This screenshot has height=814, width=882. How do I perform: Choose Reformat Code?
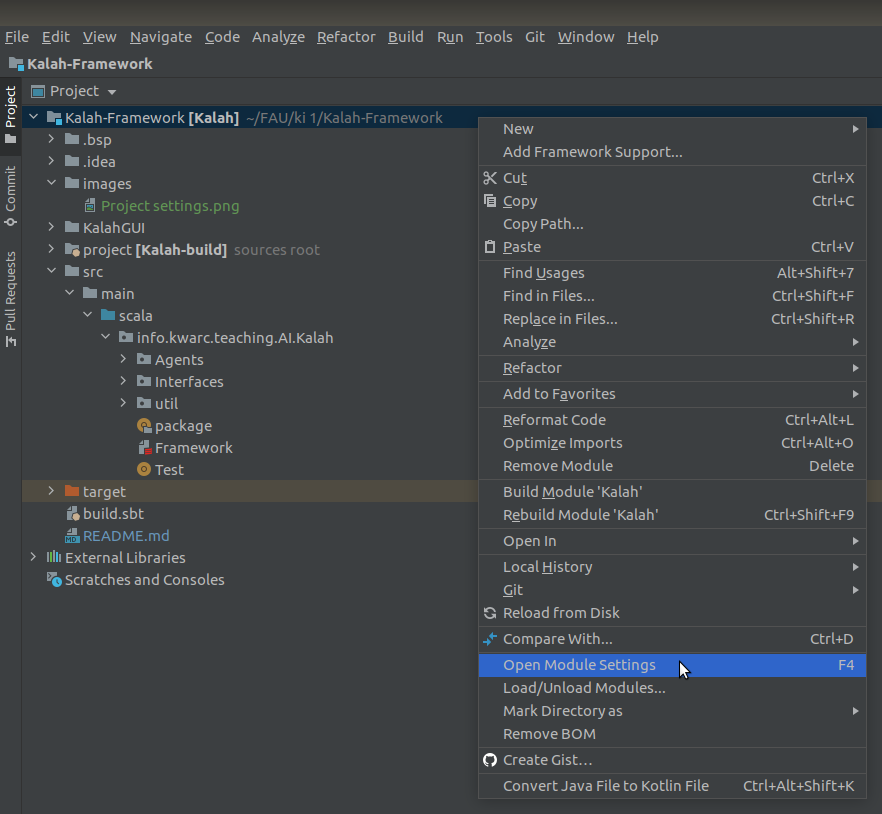(x=672, y=420)
